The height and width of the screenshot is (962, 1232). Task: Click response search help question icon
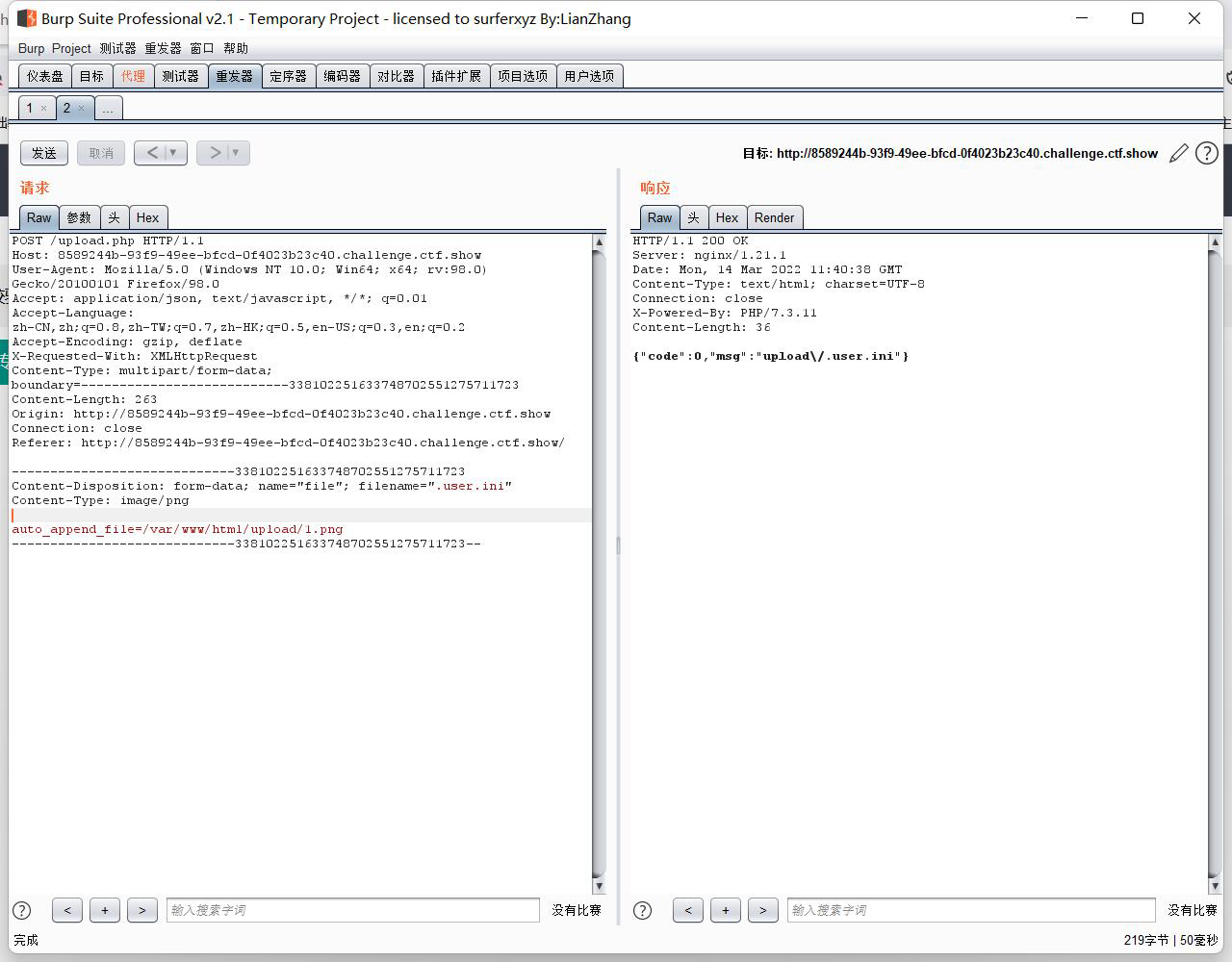tap(643, 910)
